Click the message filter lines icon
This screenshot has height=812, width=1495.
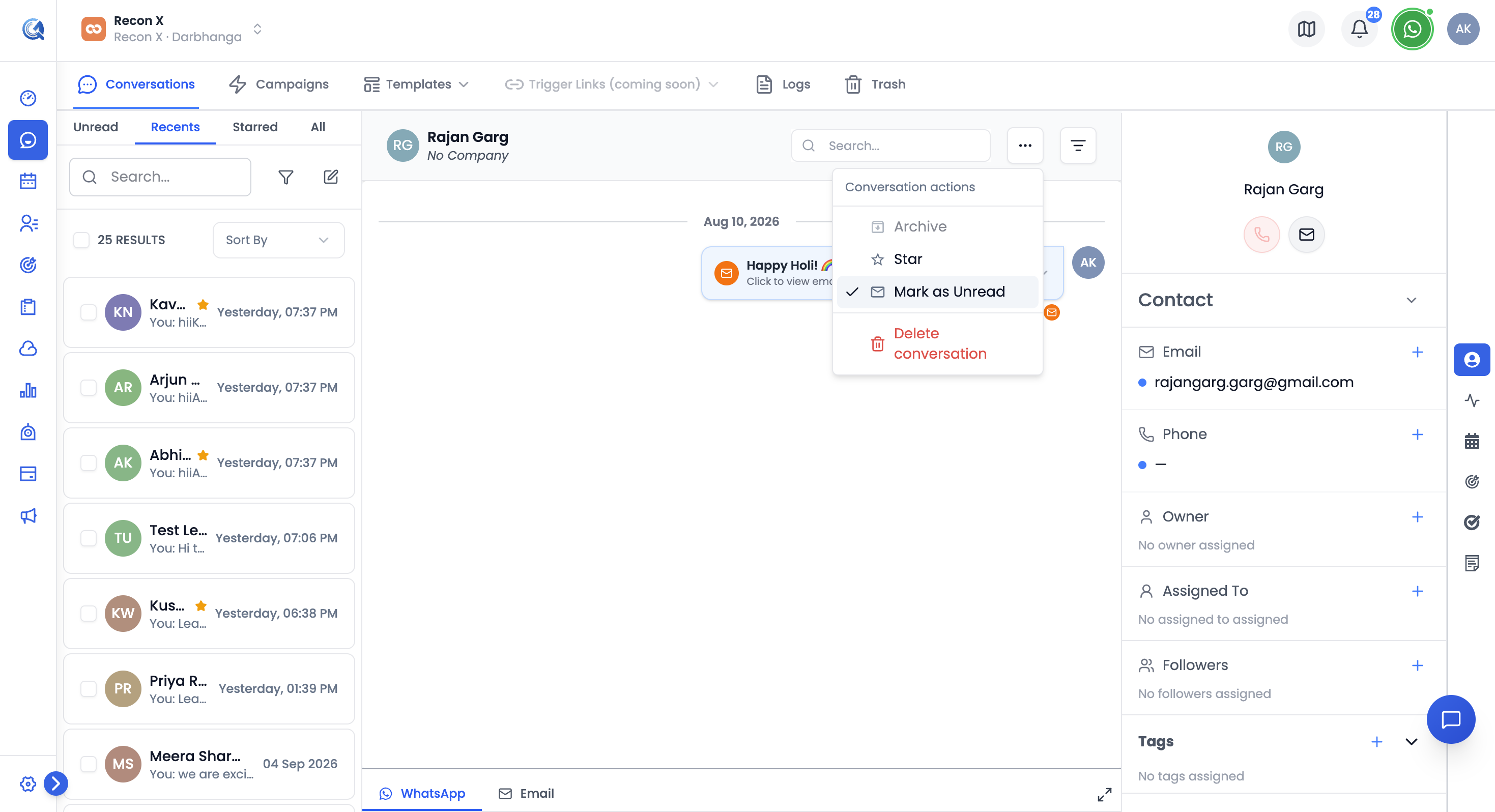pos(1078,146)
